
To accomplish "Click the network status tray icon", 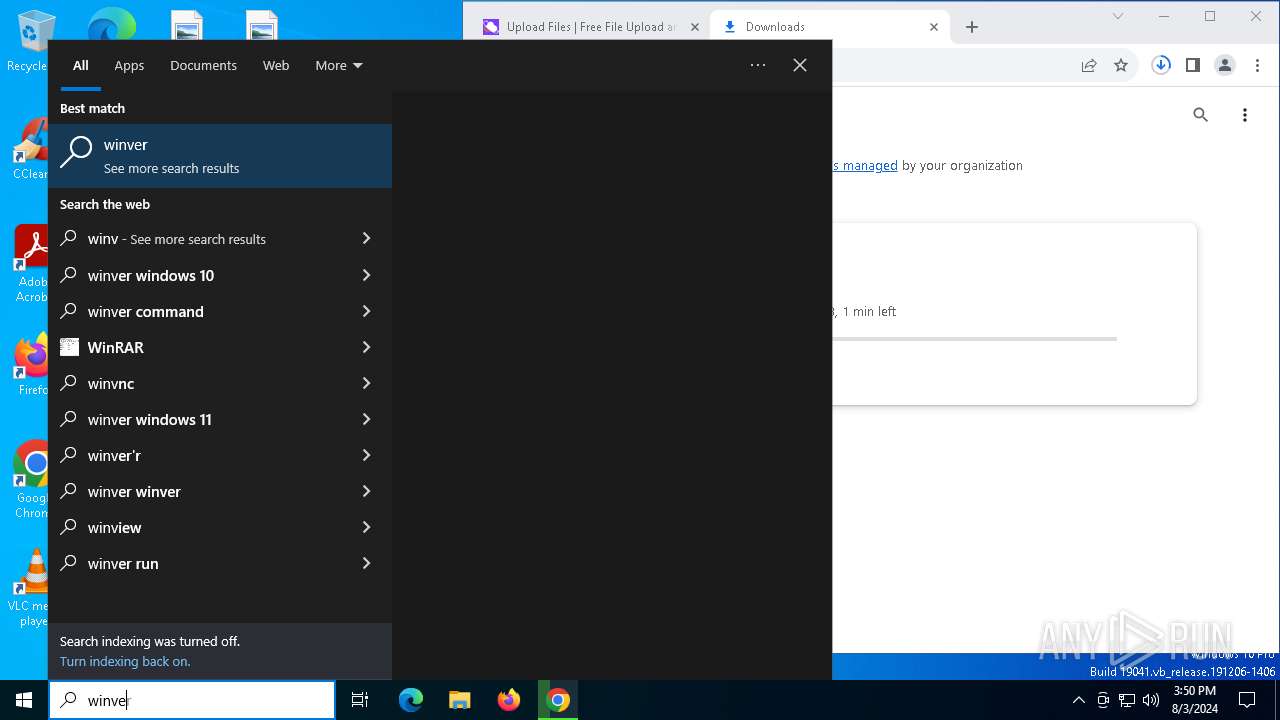I will pyautogui.click(x=1127, y=700).
